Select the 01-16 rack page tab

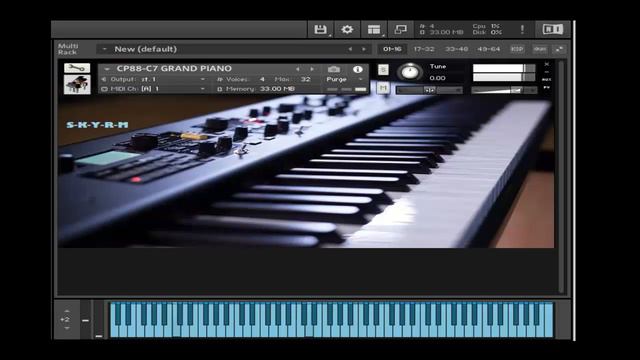(392, 49)
